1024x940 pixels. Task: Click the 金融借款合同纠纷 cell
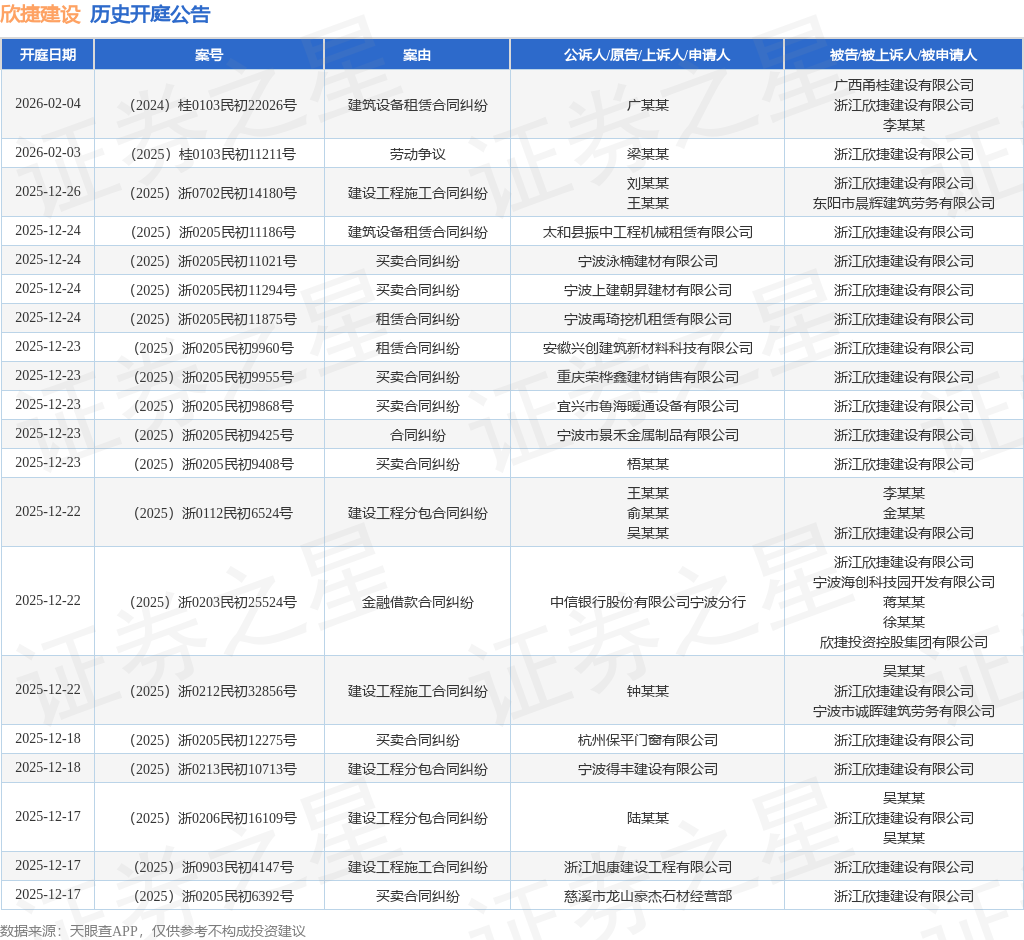tap(417, 602)
